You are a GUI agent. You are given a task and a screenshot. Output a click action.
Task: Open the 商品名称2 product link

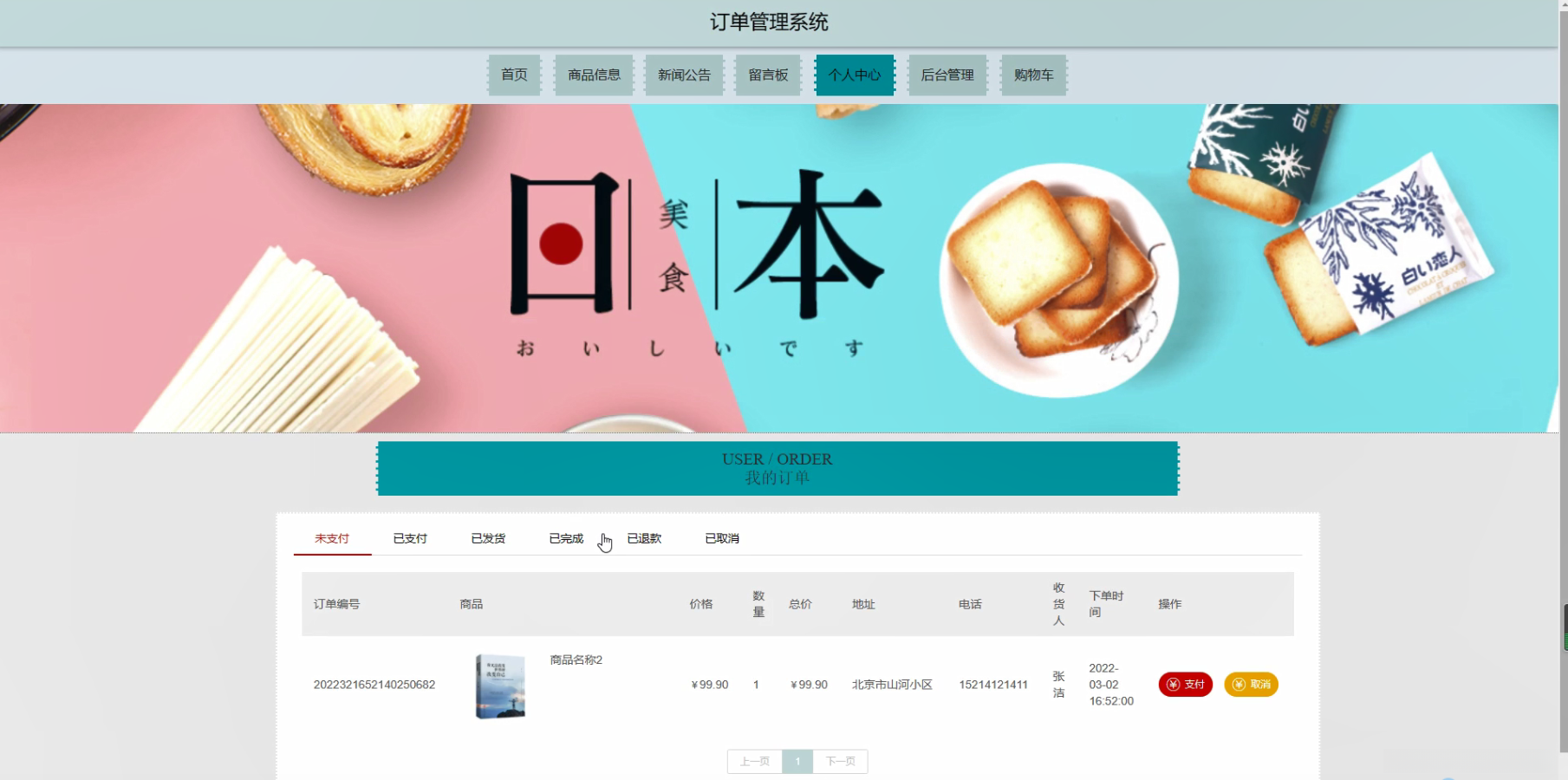(x=576, y=660)
